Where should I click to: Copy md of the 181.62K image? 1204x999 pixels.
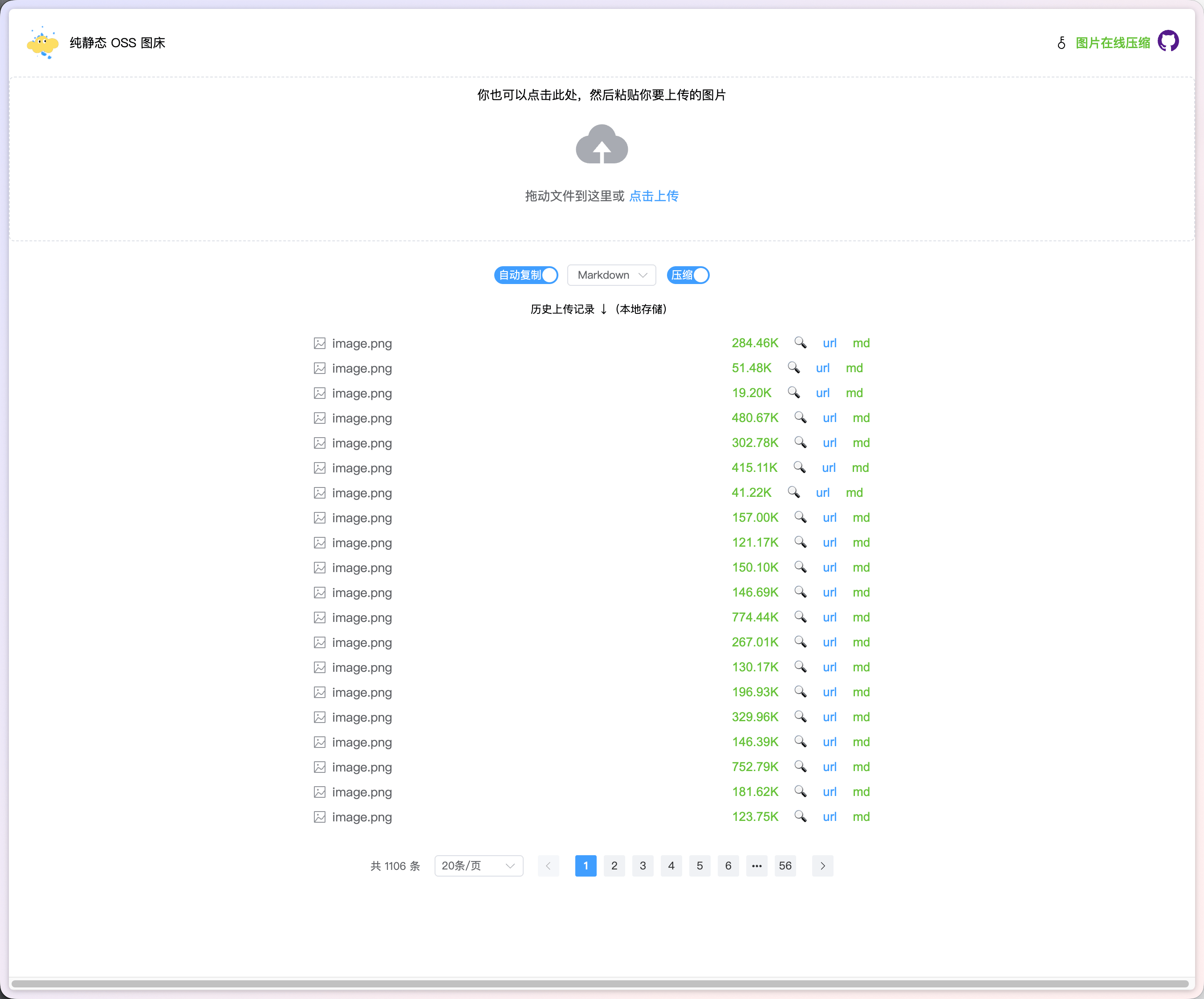coord(861,792)
